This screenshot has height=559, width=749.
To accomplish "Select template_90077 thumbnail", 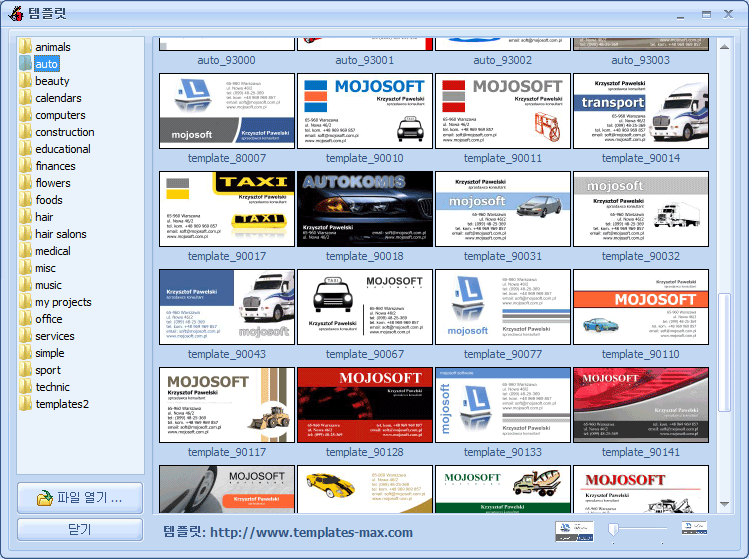I will click(503, 307).
